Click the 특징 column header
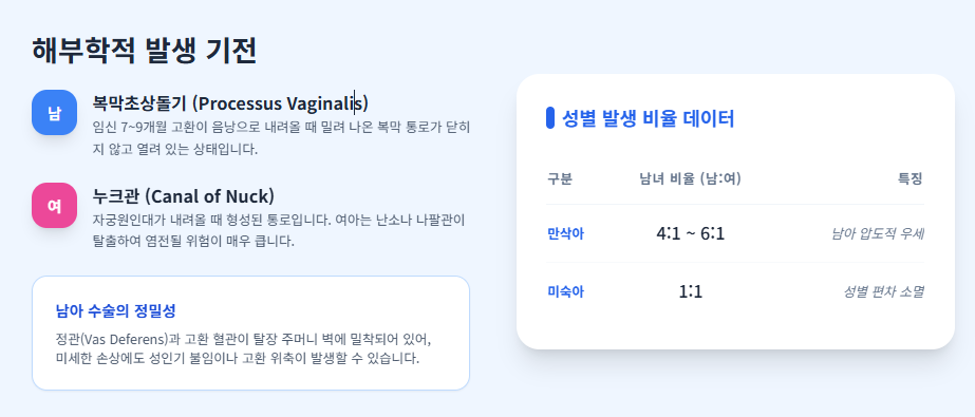Screen dimensions: 975x417 pos(910,180)
